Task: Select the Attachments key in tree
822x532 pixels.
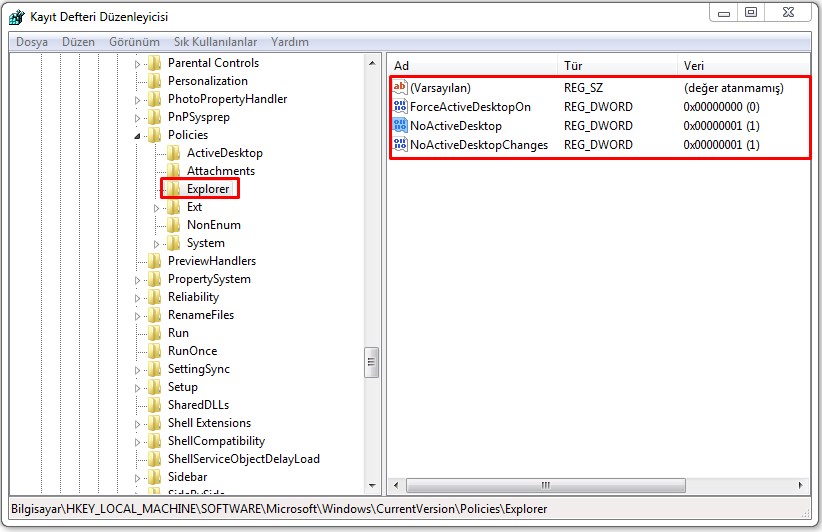Action: point(220,171)
